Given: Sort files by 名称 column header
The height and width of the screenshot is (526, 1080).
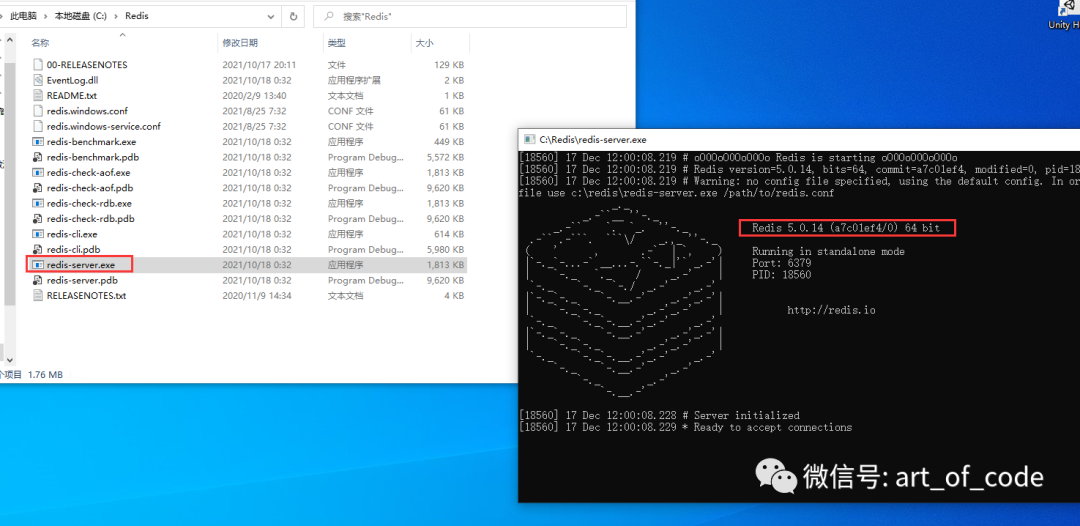Looking at the screenshot, I should 40,43.
